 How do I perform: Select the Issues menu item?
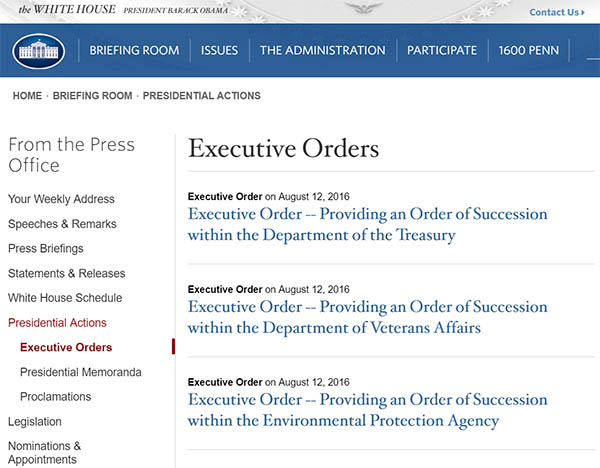pos(219,51)
